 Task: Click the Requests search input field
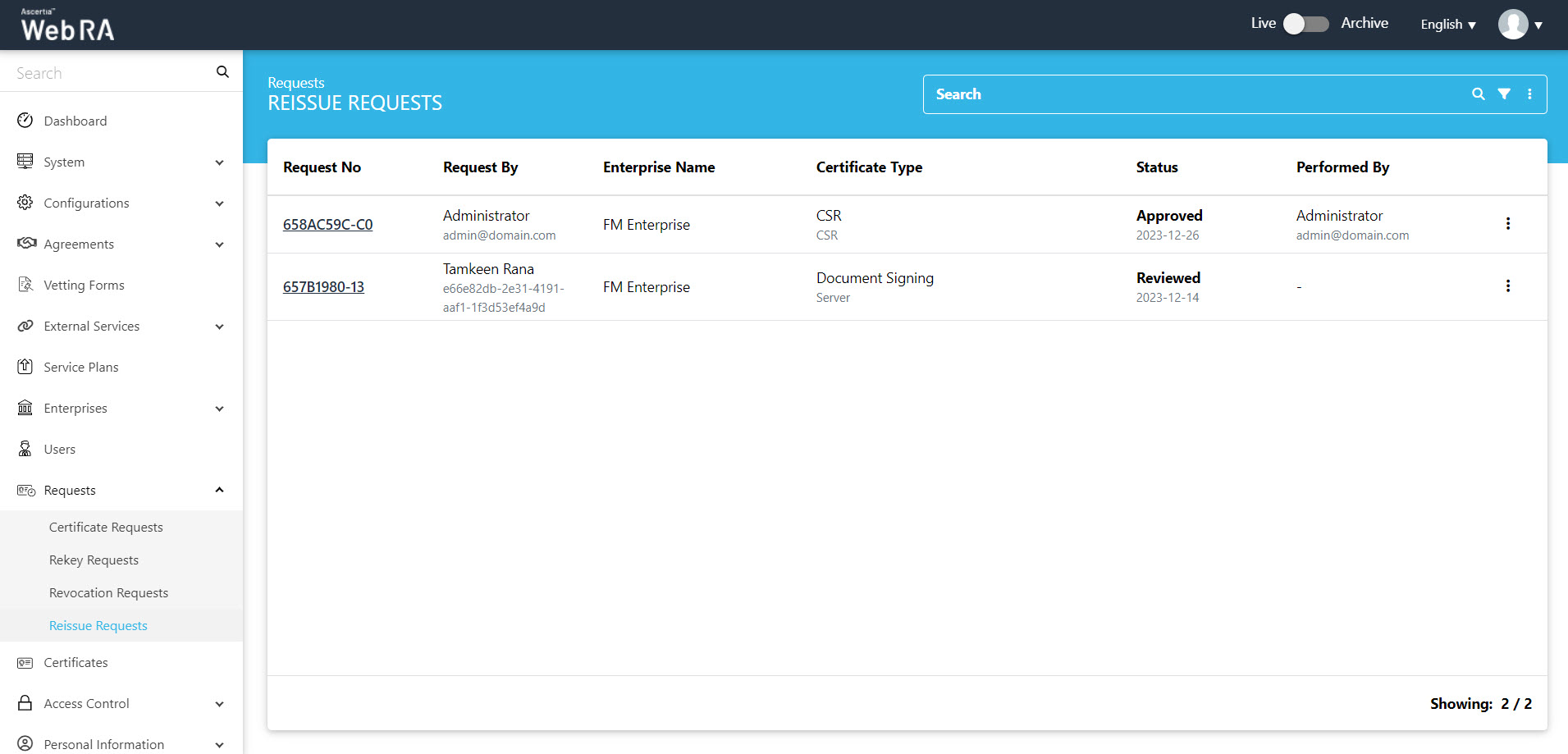[1190, 94]
